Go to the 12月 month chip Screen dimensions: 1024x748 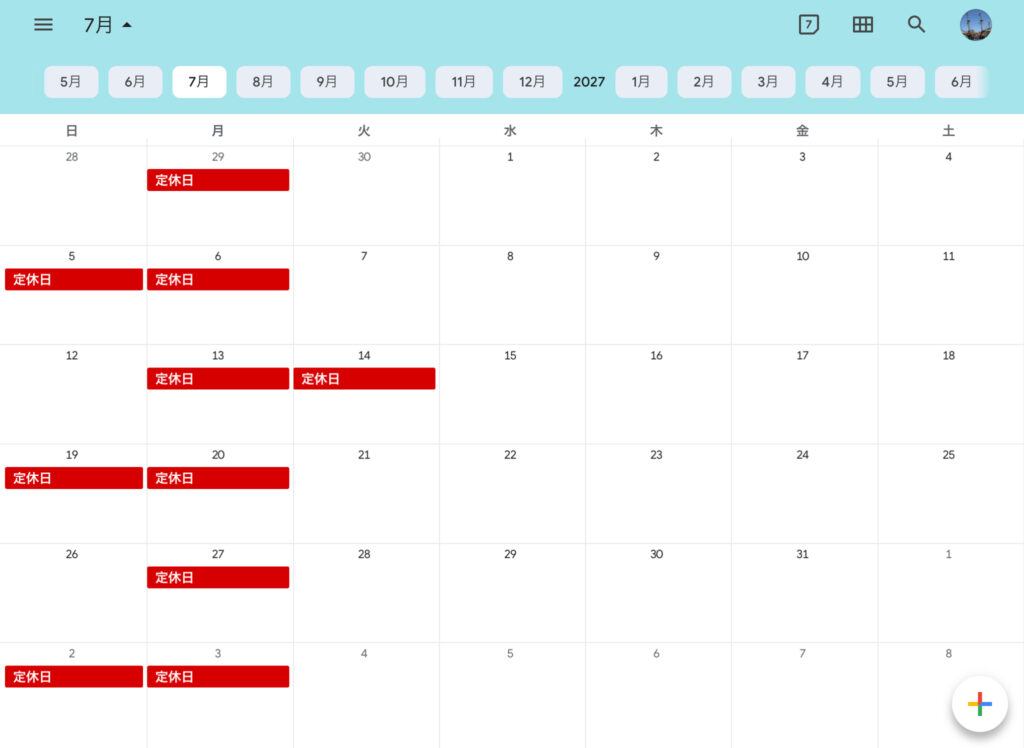[532, 82]
